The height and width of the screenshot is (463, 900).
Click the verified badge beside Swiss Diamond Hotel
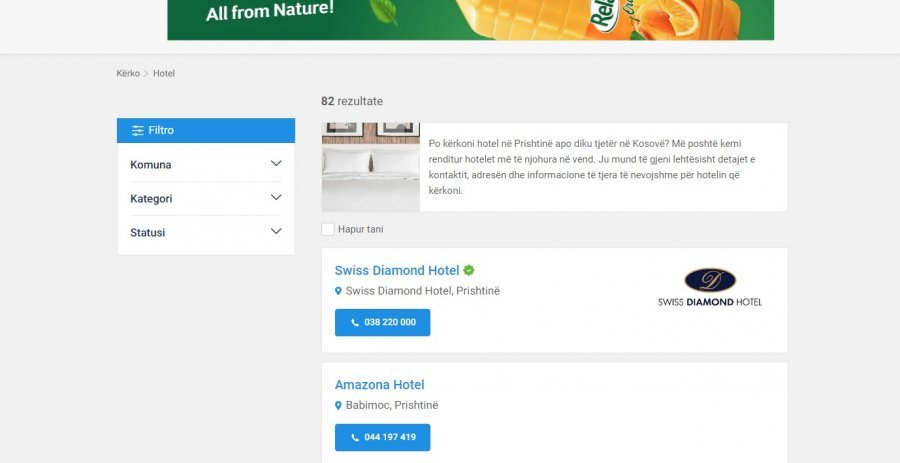[x=469, y=270]
